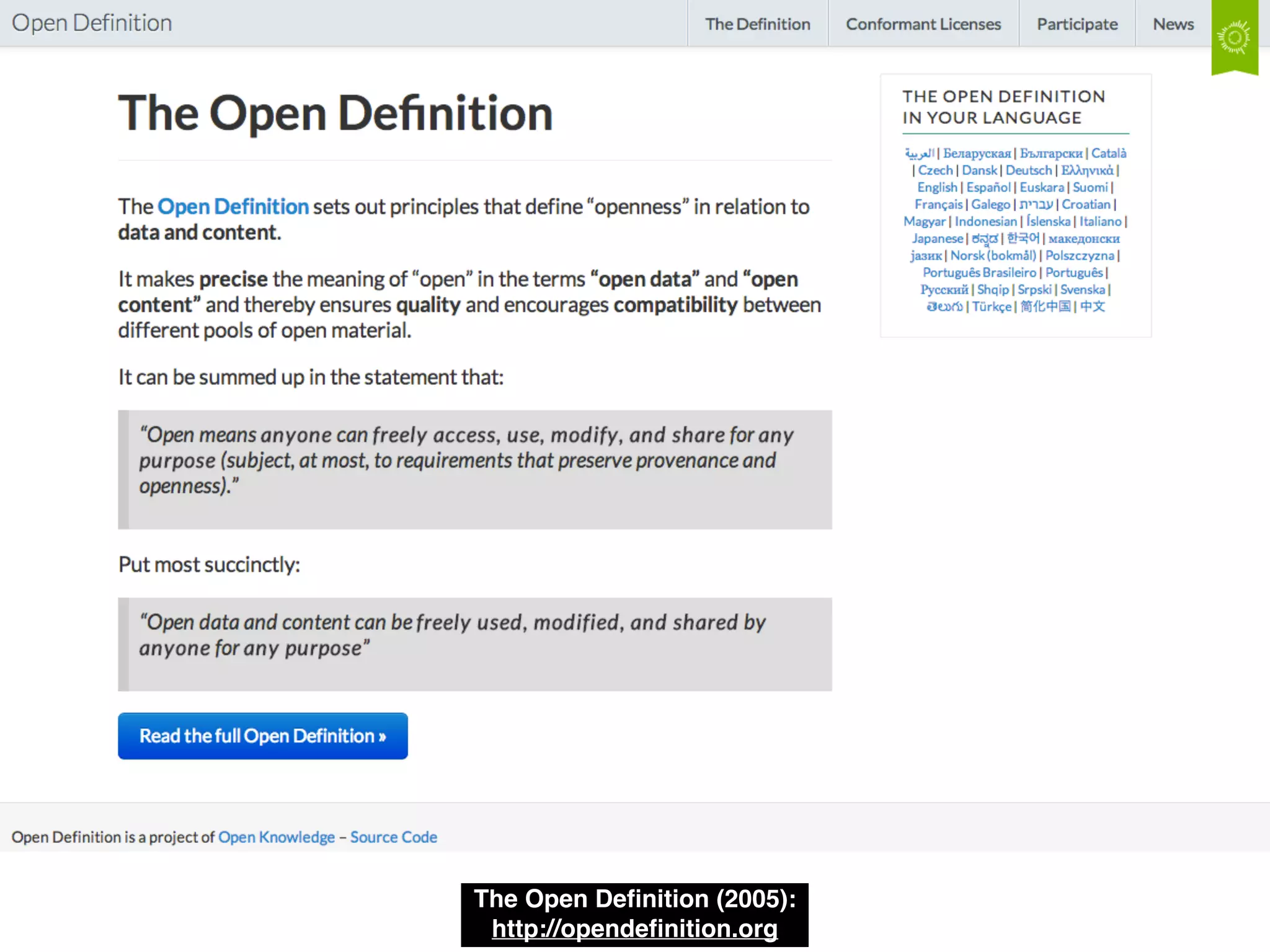The width and height of the screenshot is (1270, 952).
Task: Open the Français translation
Action: point(938,205)
